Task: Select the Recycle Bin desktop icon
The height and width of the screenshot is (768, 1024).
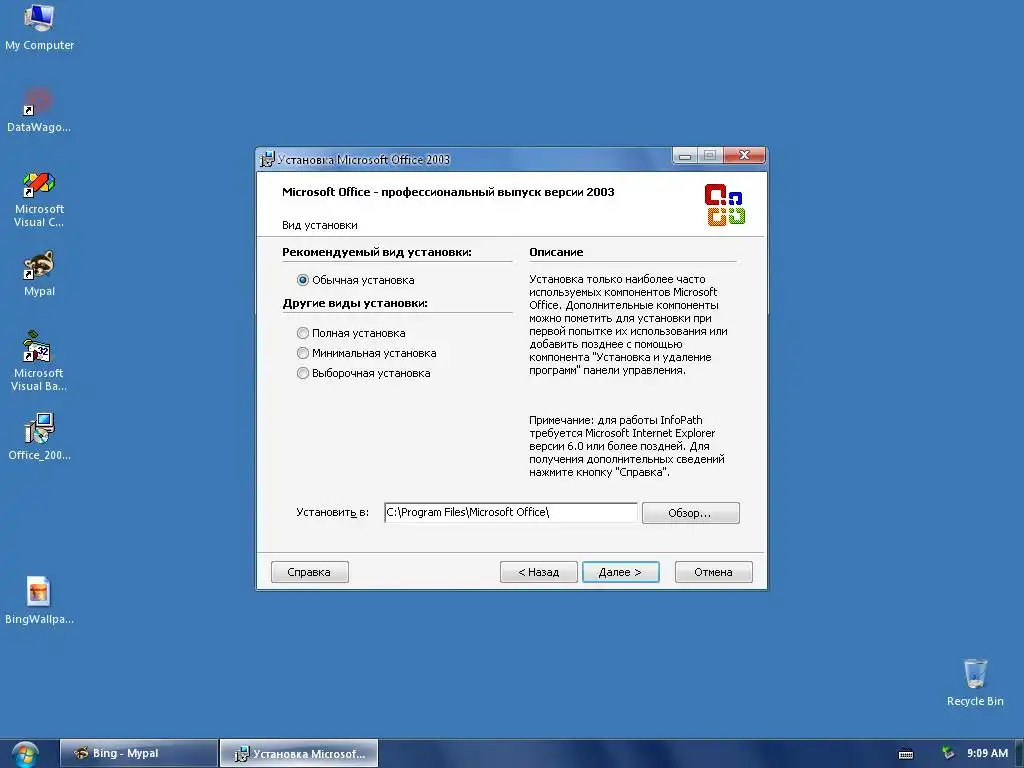Action: tap(975, 682)
